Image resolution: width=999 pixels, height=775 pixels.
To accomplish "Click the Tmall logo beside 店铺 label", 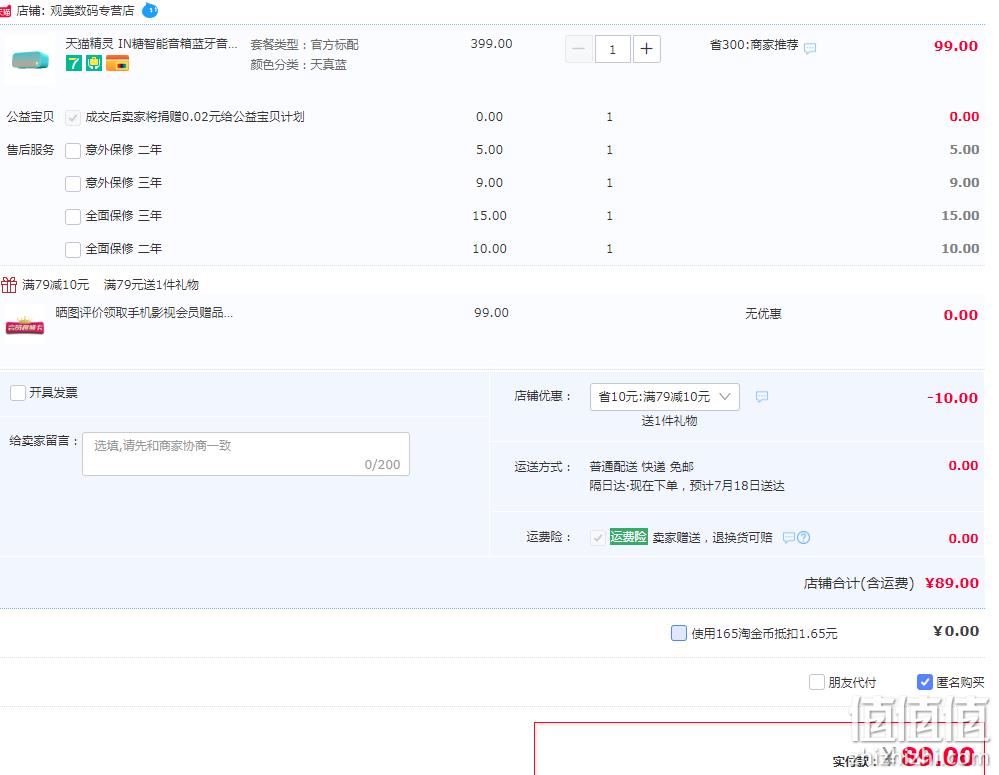I will [x=5, y=11].
